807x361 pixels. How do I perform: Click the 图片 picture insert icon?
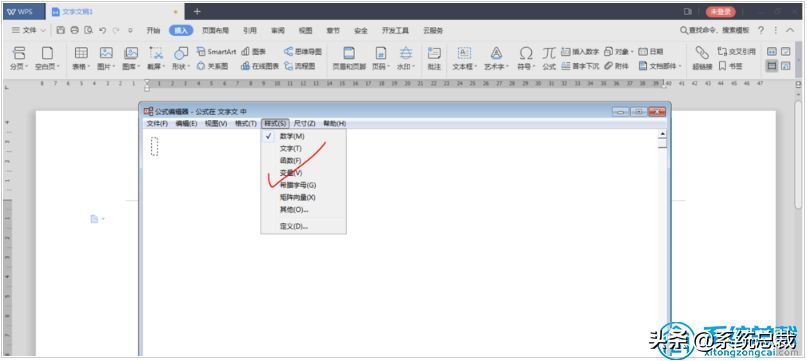pyautogui.click(x=106, y=53)
